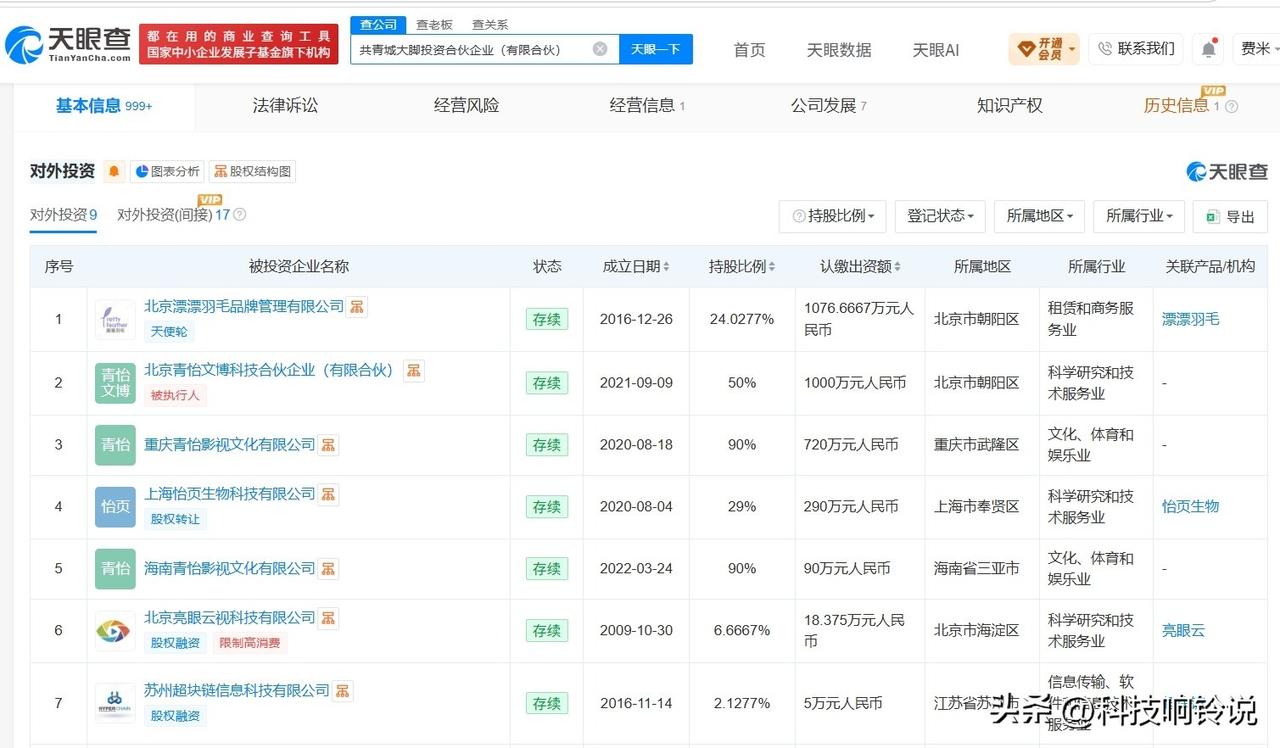Clear the search box with the X icon
This screenshot has width=1280, height=748.
(x=600, y=49)
